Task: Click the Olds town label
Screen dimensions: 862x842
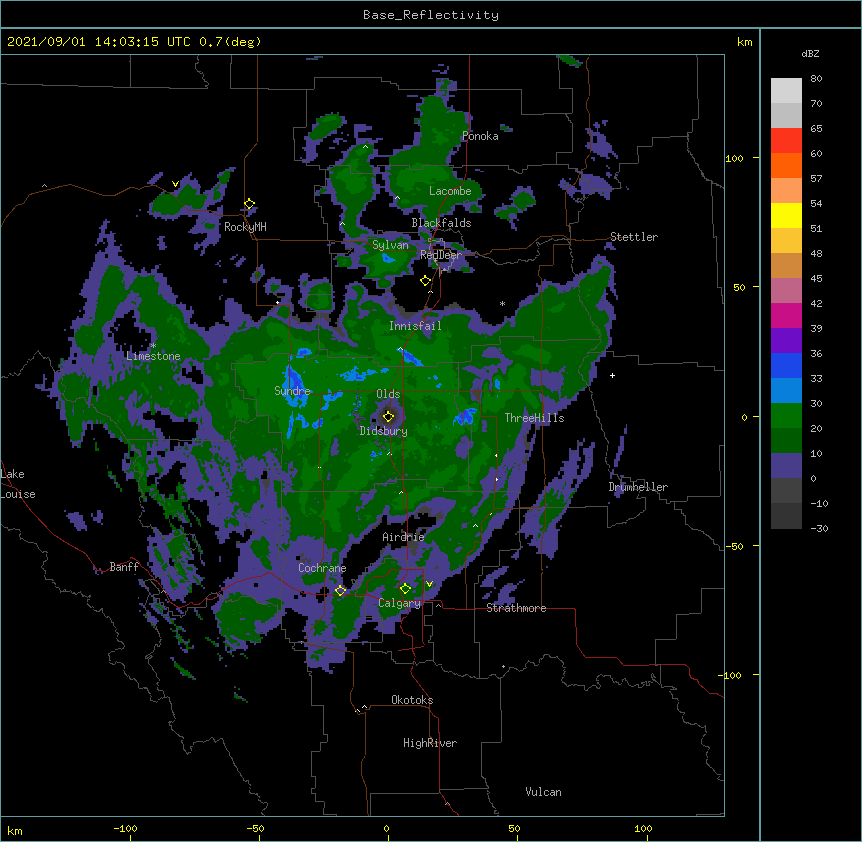Action: click(388, 394)
